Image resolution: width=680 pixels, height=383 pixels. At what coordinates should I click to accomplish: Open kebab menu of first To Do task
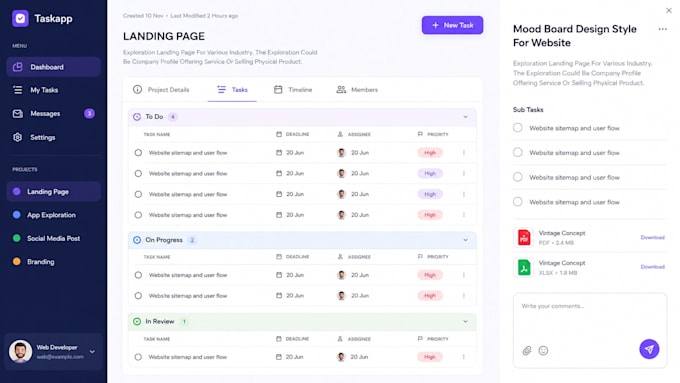pyautogui.click(x=464, y=153)
